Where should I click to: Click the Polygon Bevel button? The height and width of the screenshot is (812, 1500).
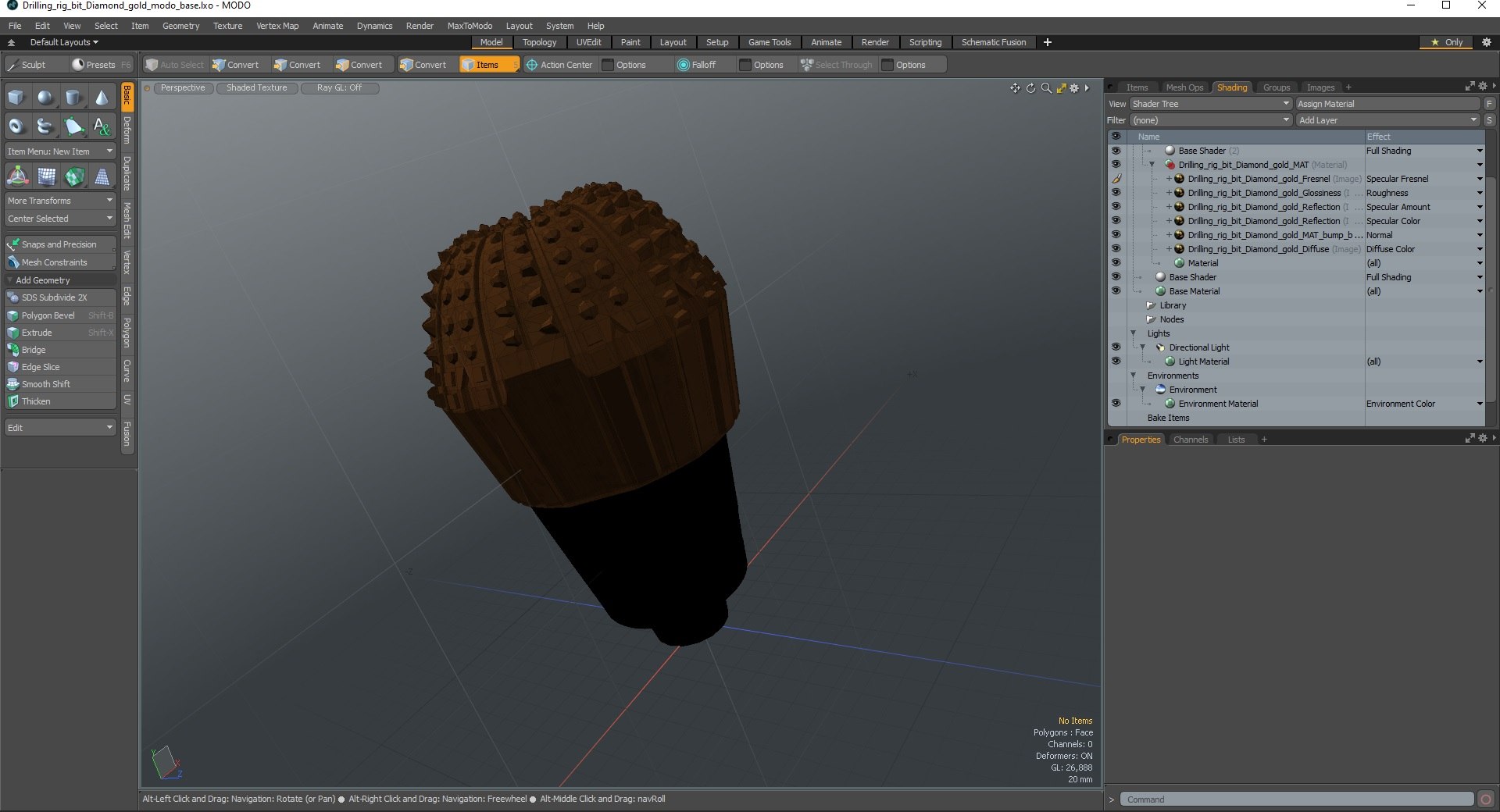pyautogui.click(x=48, y=315)
